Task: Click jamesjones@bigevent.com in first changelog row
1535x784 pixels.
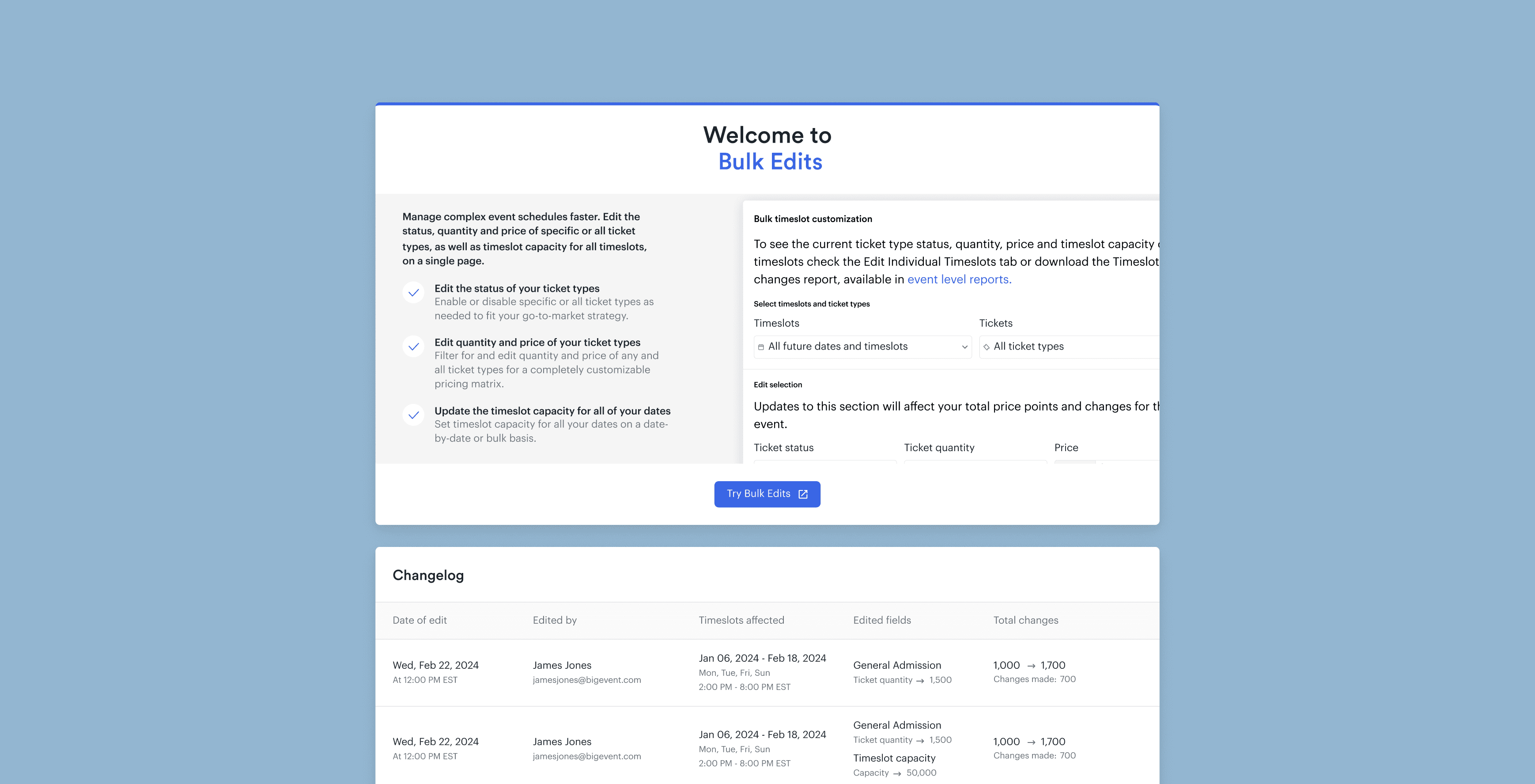Action: 586,680
